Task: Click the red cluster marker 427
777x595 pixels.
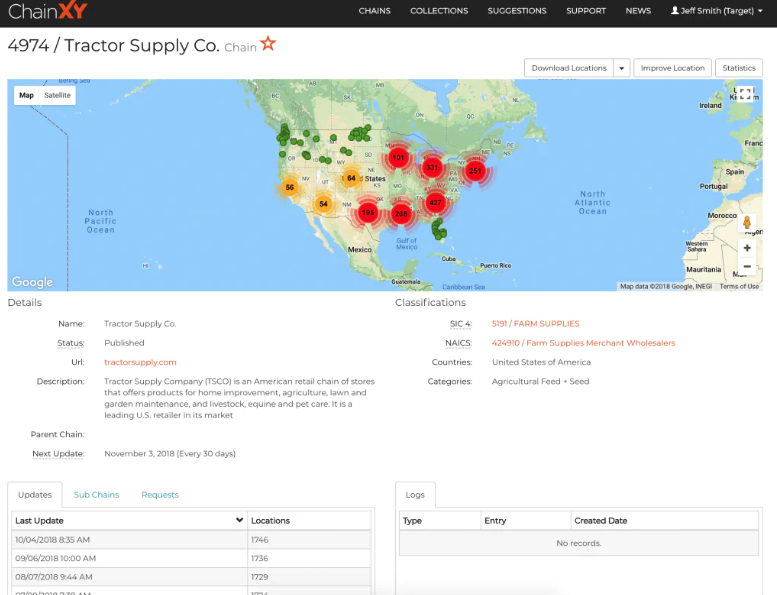Action: coord(436,202)
